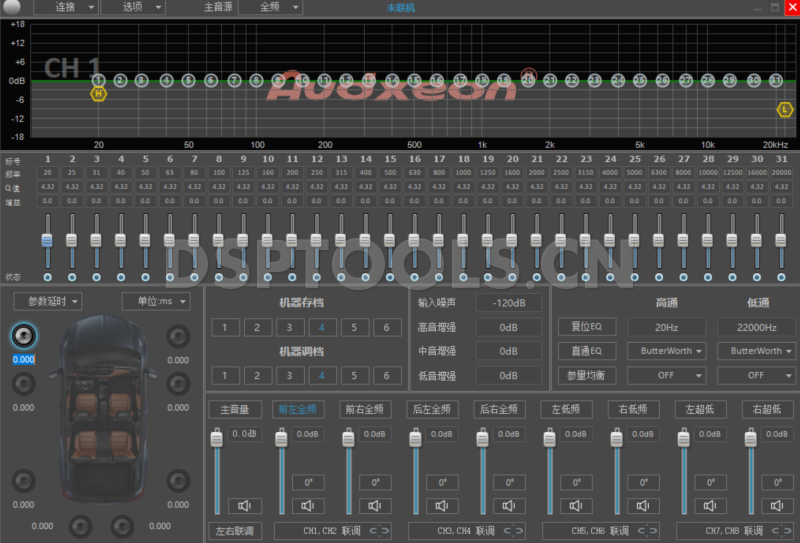Click the 直通EQ bypass button

click(587, 351)
